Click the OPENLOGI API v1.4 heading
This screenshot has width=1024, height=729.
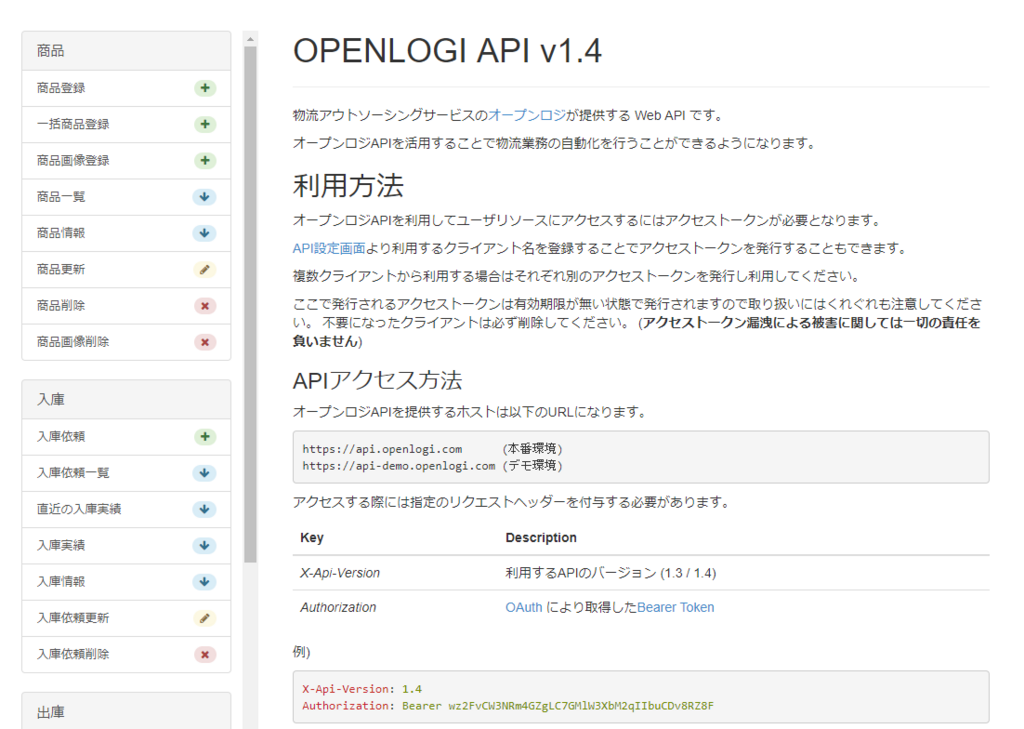tap(447, 51)
